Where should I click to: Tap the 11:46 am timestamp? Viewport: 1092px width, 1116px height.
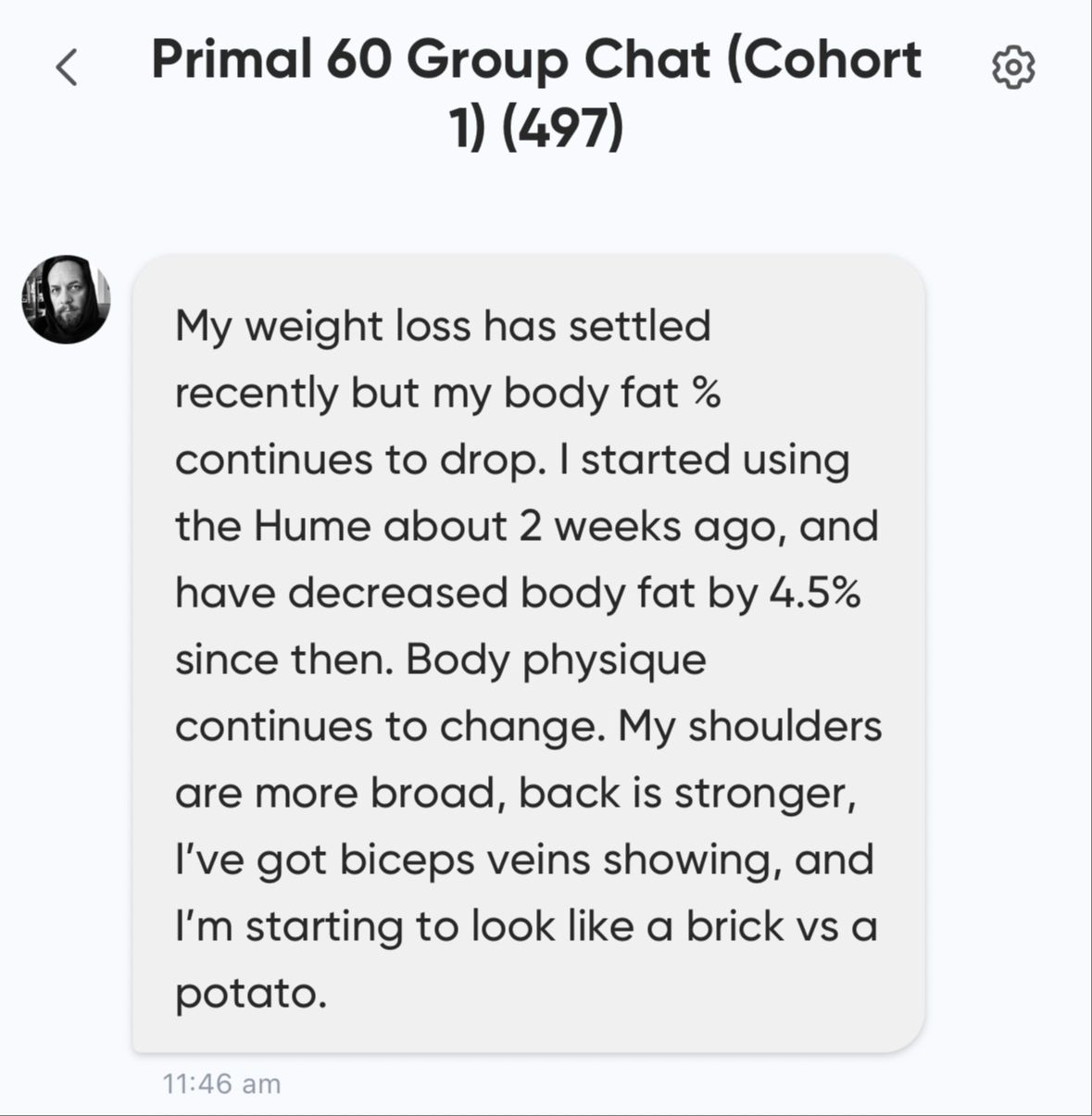tap(221, 1084)
